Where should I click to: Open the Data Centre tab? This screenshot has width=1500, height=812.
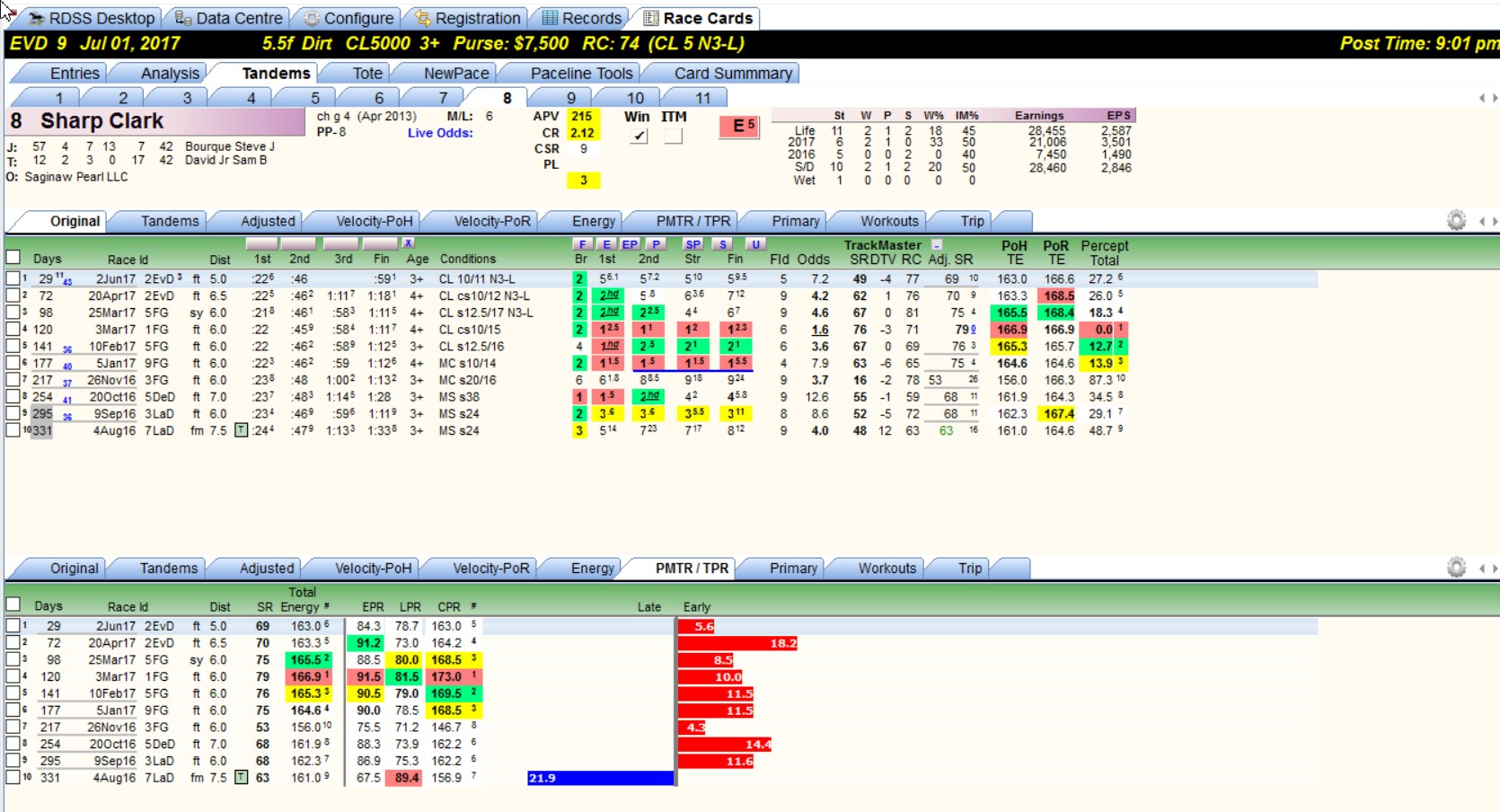tap(228, 18)
